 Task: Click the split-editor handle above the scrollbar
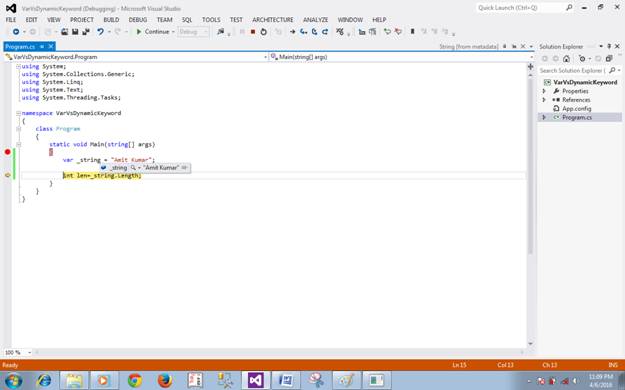(x=530, y=67)
